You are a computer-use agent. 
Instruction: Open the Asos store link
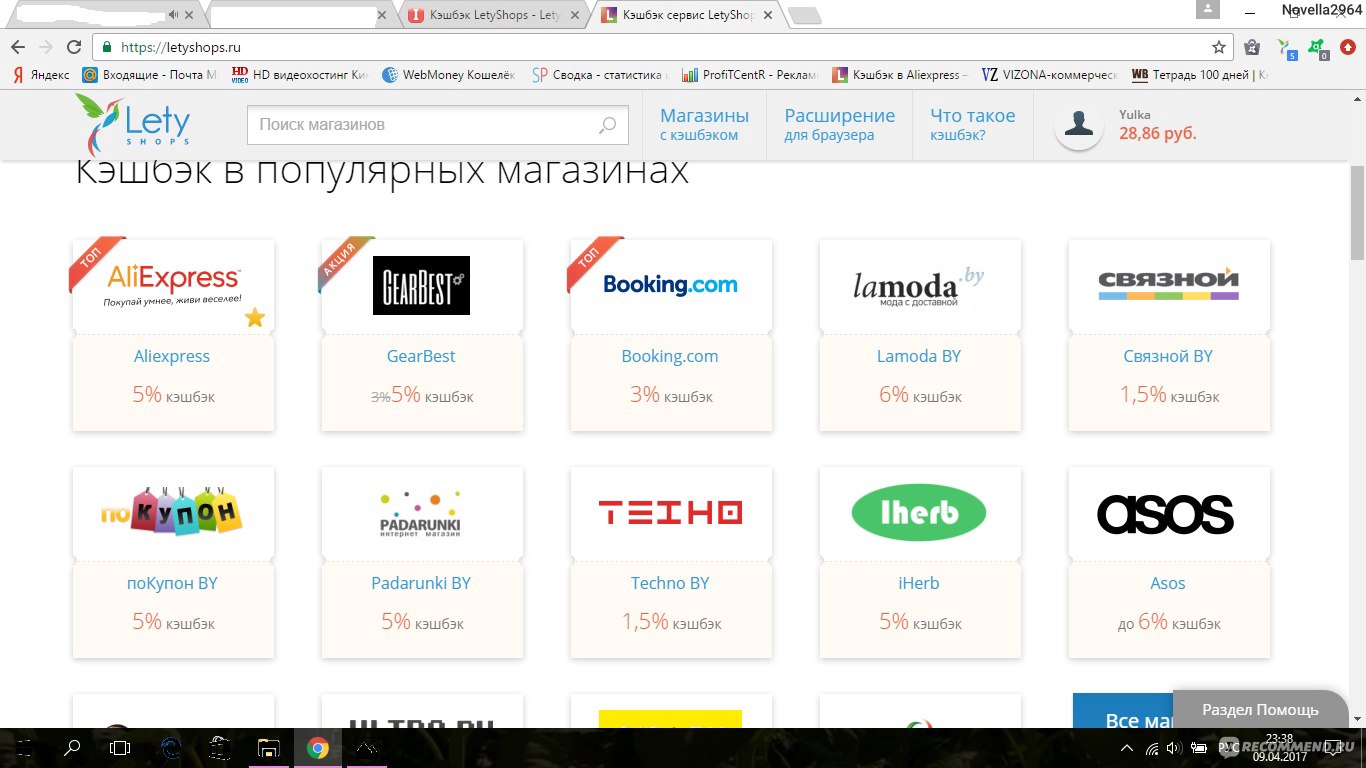[1168, 583]
